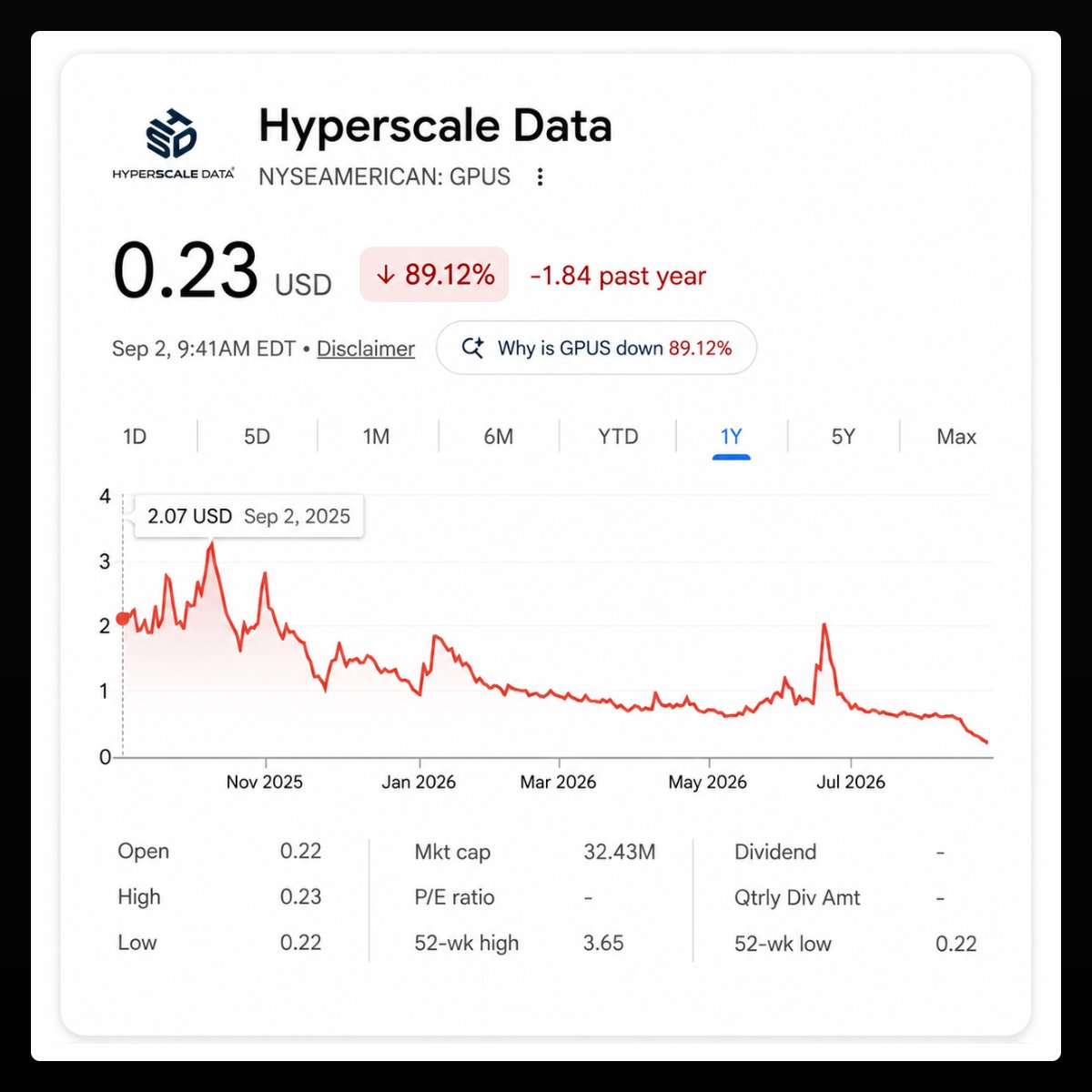Click the High label in stats
This screenshot has height=1092, width=1092.
tap(139, 897)
